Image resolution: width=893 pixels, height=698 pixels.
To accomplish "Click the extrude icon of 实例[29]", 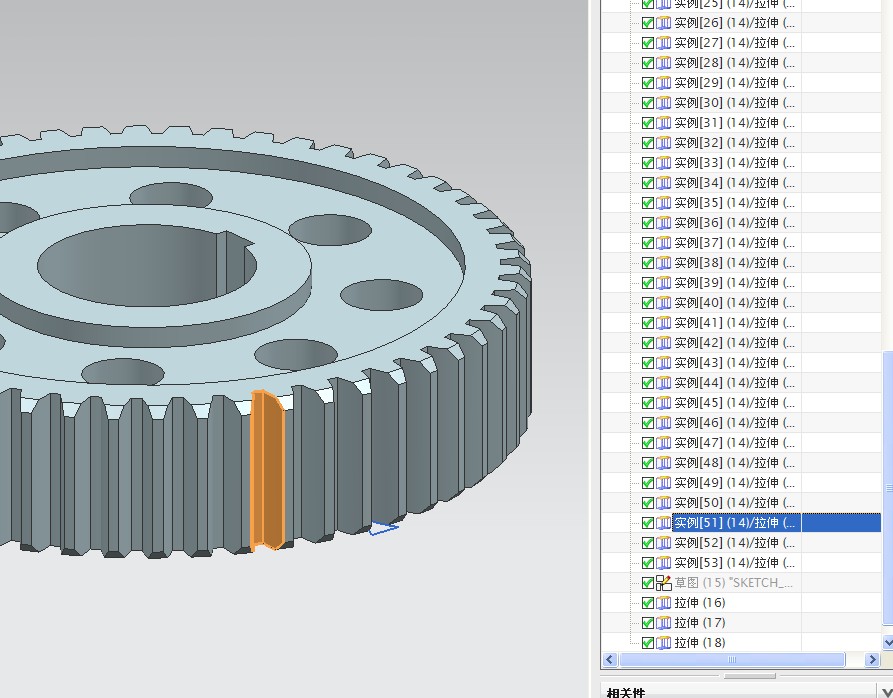I will [x=663, y=83].
